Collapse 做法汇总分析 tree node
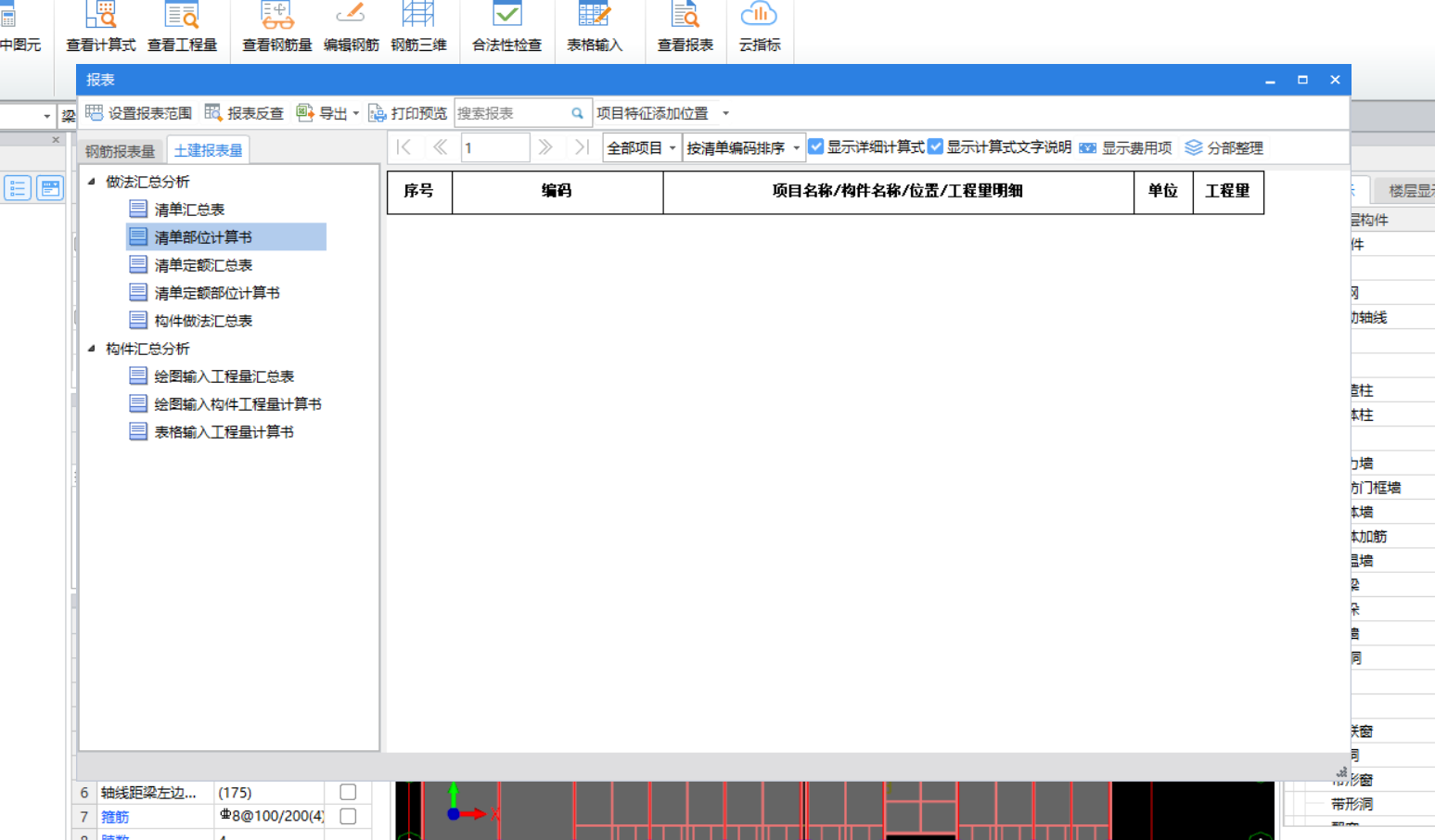Image resolution: width=1435 pixels, height=840 pixels. pos(92,182)
